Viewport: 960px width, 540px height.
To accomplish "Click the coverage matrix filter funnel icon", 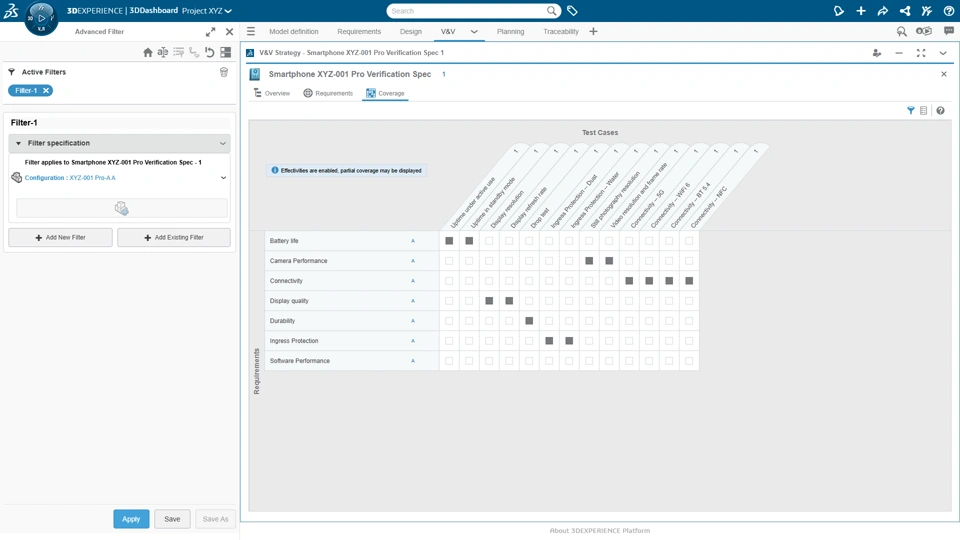I will pos(910,111).
